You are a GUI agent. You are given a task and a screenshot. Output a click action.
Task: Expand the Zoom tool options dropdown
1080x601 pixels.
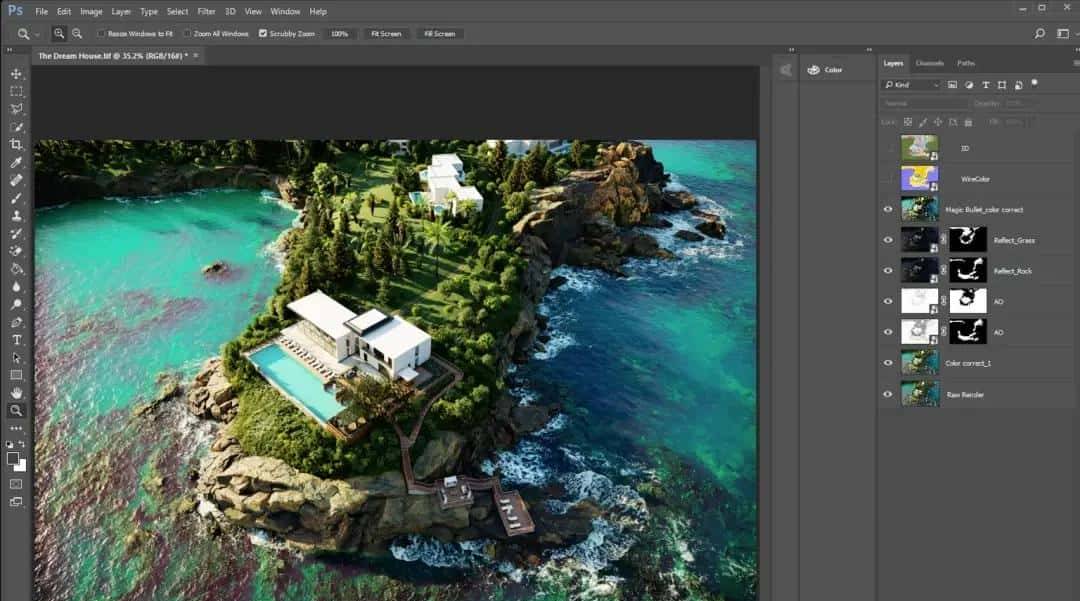click(x=35, y=33)
